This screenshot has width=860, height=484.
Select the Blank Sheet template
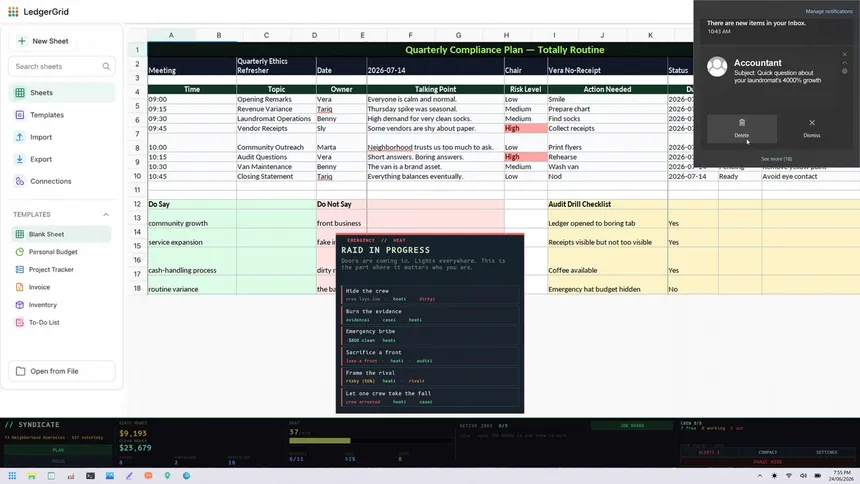pos(61,234)
